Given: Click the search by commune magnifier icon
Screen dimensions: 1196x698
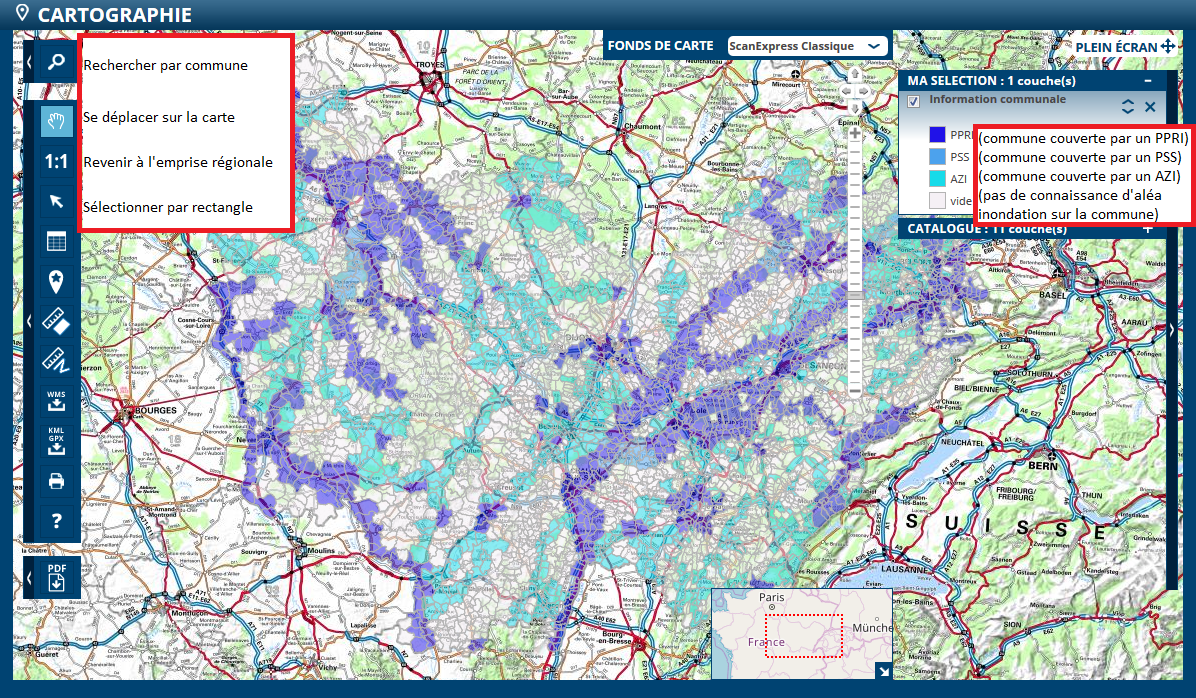Looking at the screenshot, I should (x=56, y=62).
